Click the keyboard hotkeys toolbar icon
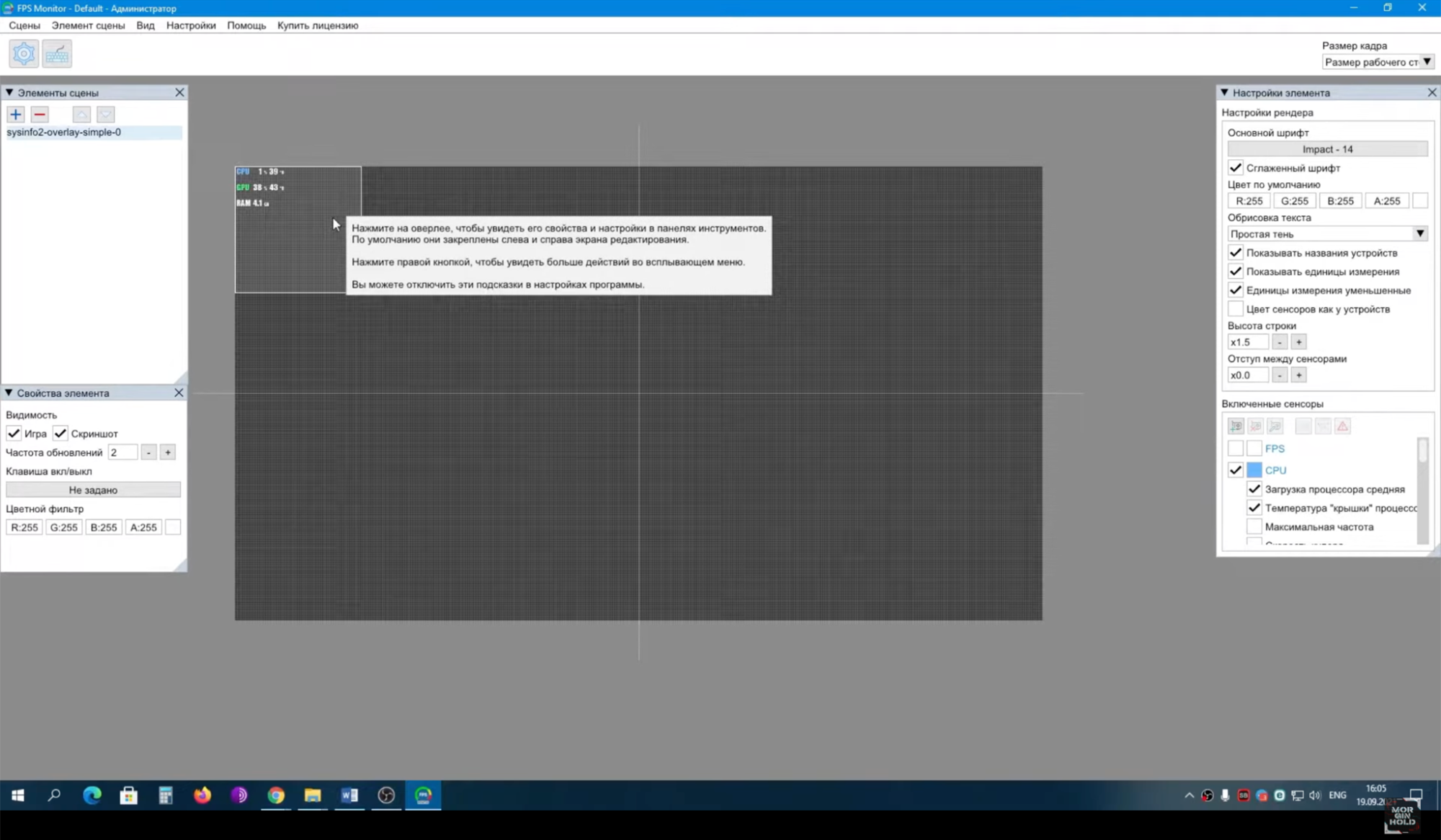Viewport: 1441px width, 840px height. point(57,54)
